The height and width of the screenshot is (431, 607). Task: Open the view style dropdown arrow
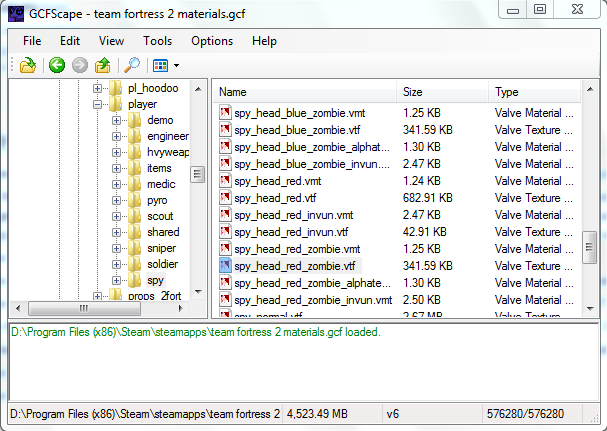tap(177, 65)
